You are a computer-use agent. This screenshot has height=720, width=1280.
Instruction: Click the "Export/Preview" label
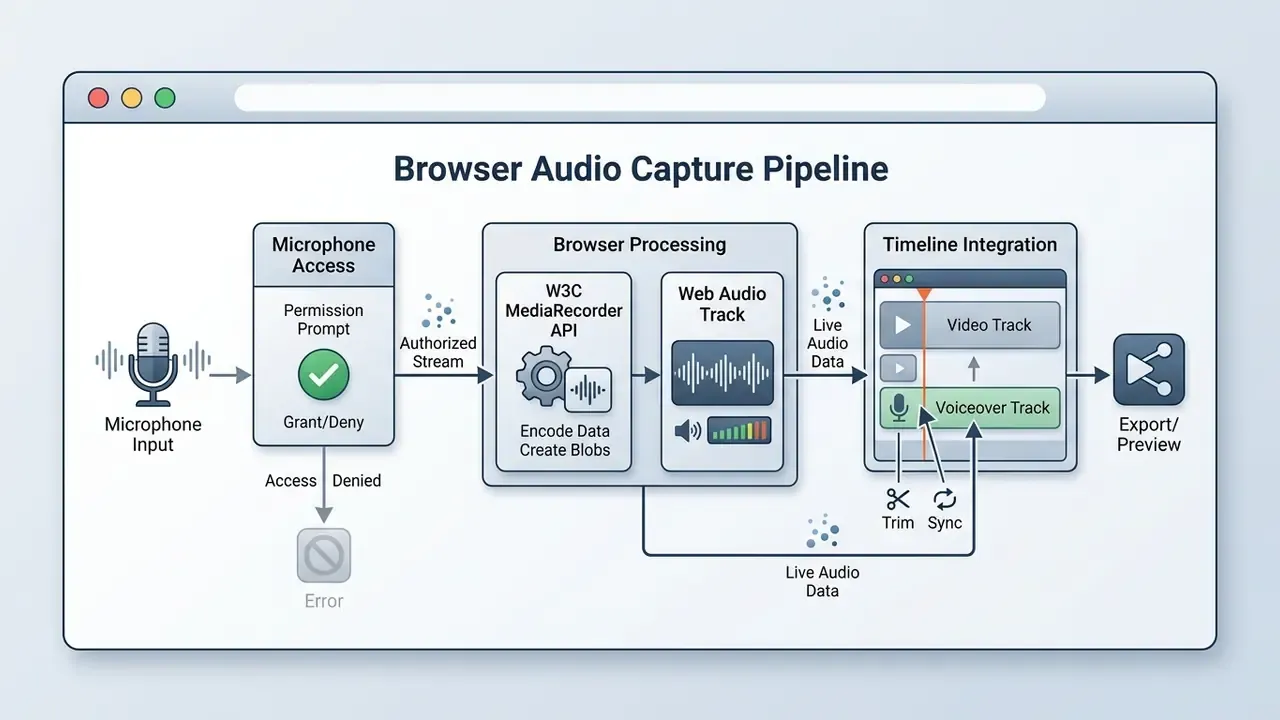tap(1149, 434)
